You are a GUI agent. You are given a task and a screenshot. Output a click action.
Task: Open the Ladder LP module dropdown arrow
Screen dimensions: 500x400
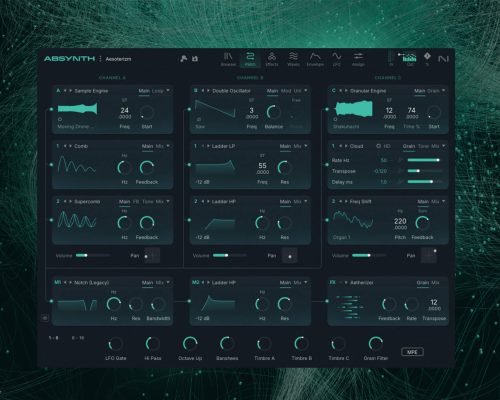click(x=306, y=146)
